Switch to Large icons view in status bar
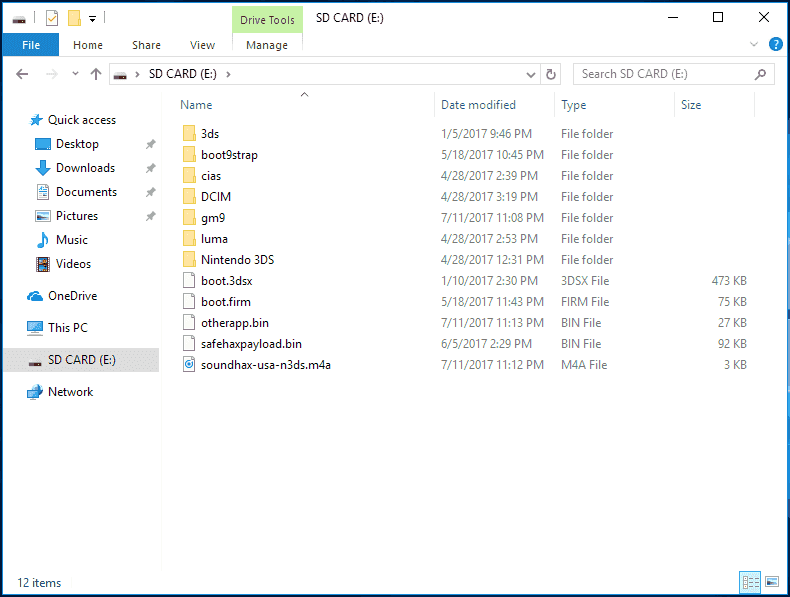790x597 pixels. pos(772,582)
